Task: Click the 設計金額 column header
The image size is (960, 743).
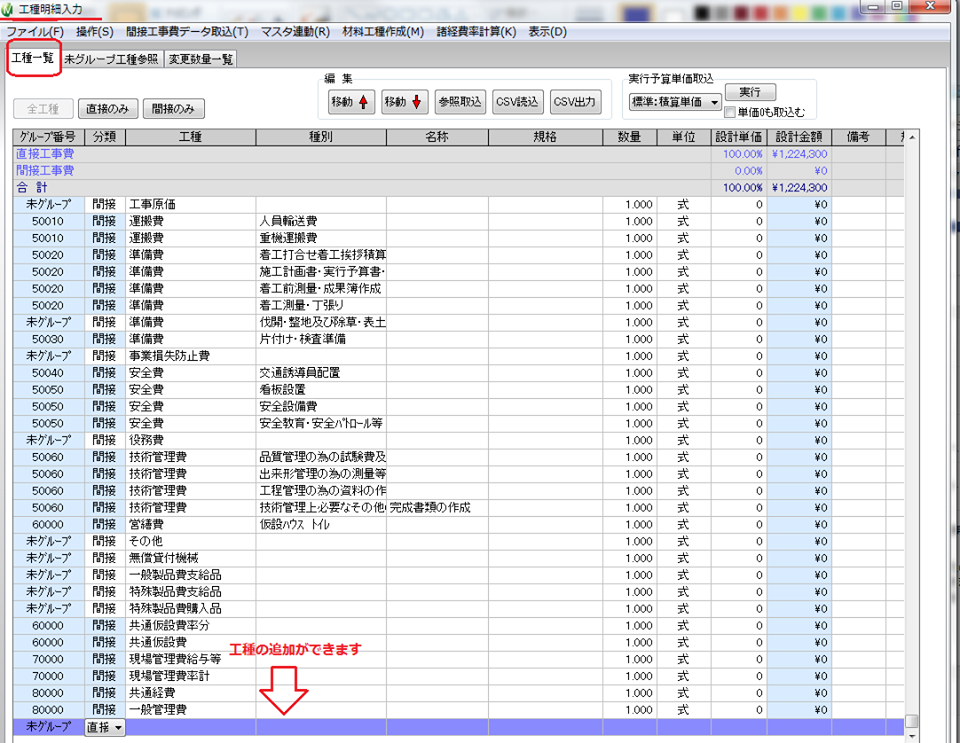Action: pyautogui.click(x=799, y=137)
